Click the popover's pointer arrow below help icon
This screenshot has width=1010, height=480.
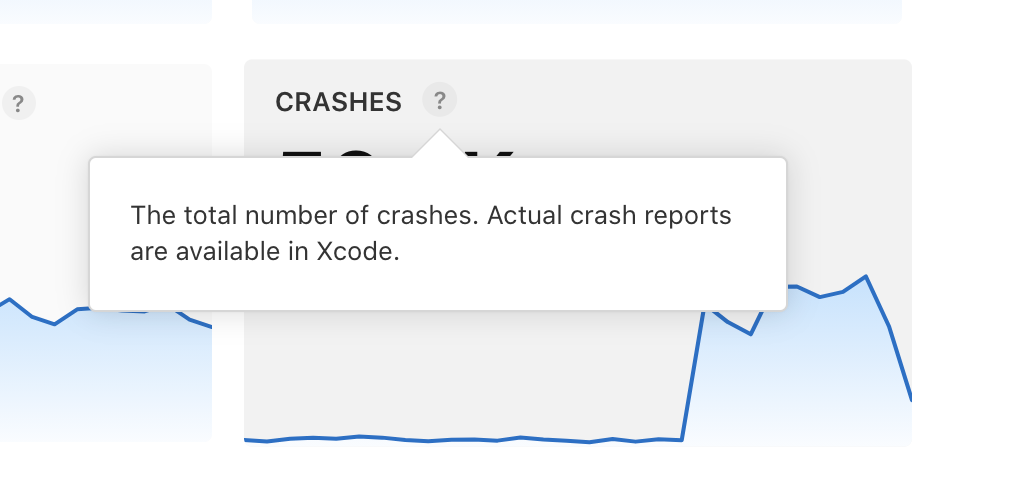(439, 145)
